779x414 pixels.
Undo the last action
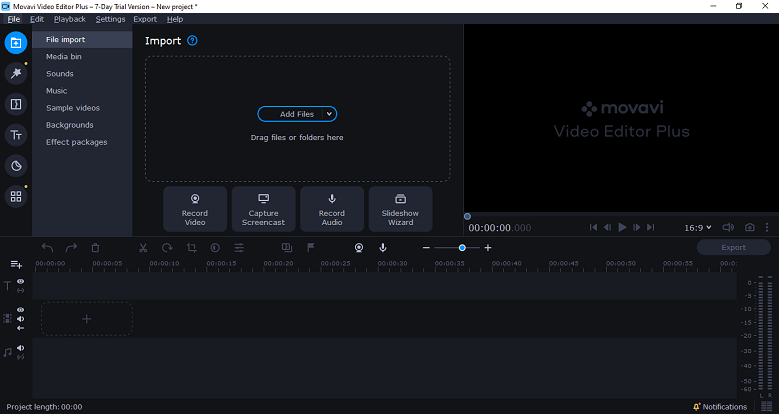[47, 248]
